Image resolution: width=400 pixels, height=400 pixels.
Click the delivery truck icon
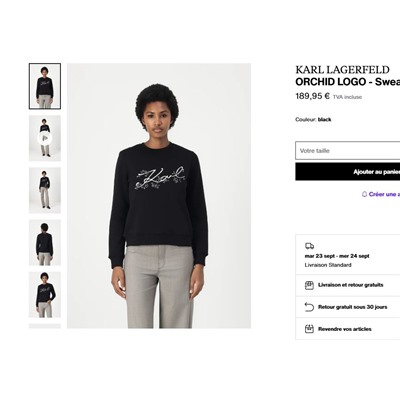309,246
